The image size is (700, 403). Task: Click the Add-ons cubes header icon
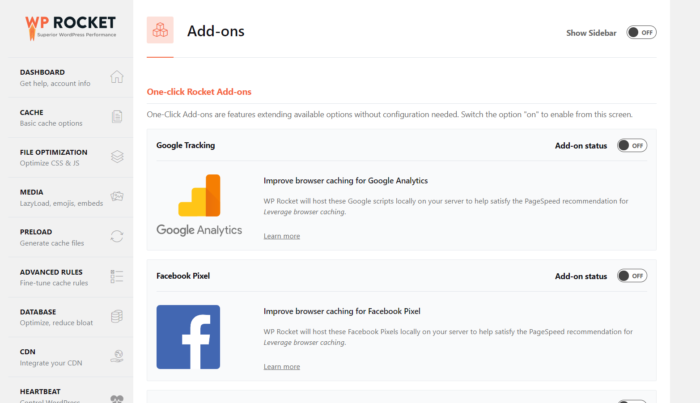pos(160,30)
